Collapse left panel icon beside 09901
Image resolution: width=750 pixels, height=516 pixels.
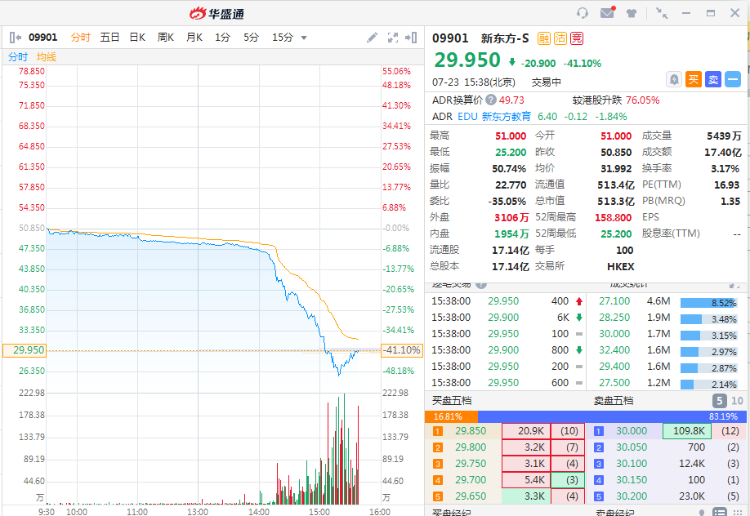(x=15, y=37)
